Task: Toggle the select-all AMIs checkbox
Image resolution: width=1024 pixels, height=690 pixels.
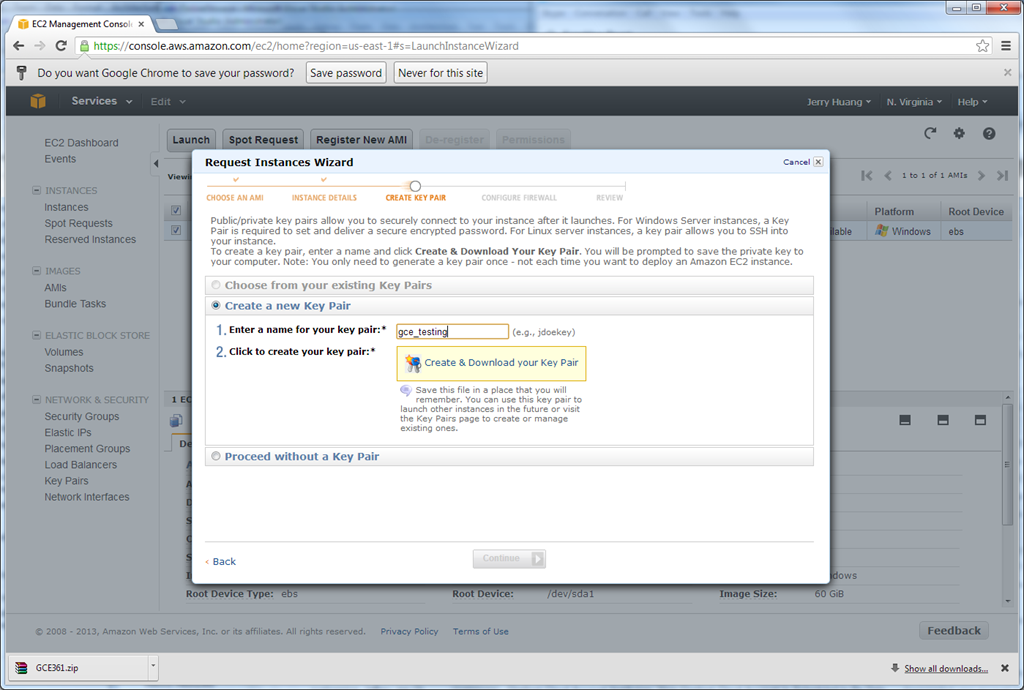Action: tap(176, 210)
